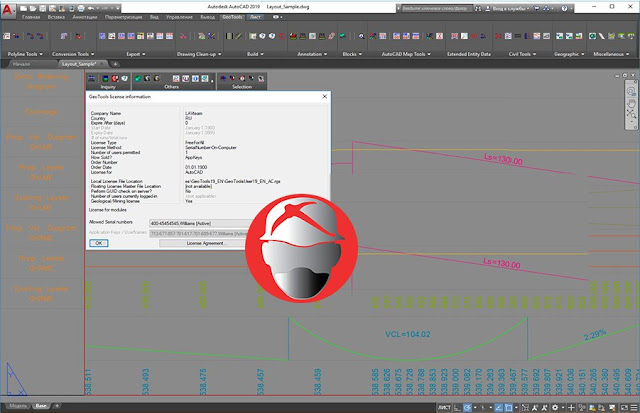Switch to the Начало document tab

point(21,64)
